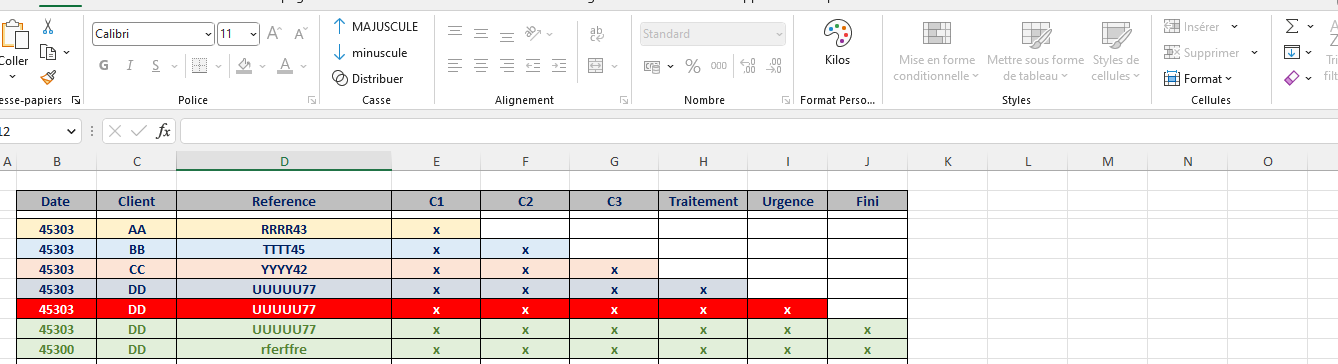The height and width of the screenshot is (364, 1338).
Task: Click the insert function fx icon
Action: pyautogui.click(x=164, y=131)
